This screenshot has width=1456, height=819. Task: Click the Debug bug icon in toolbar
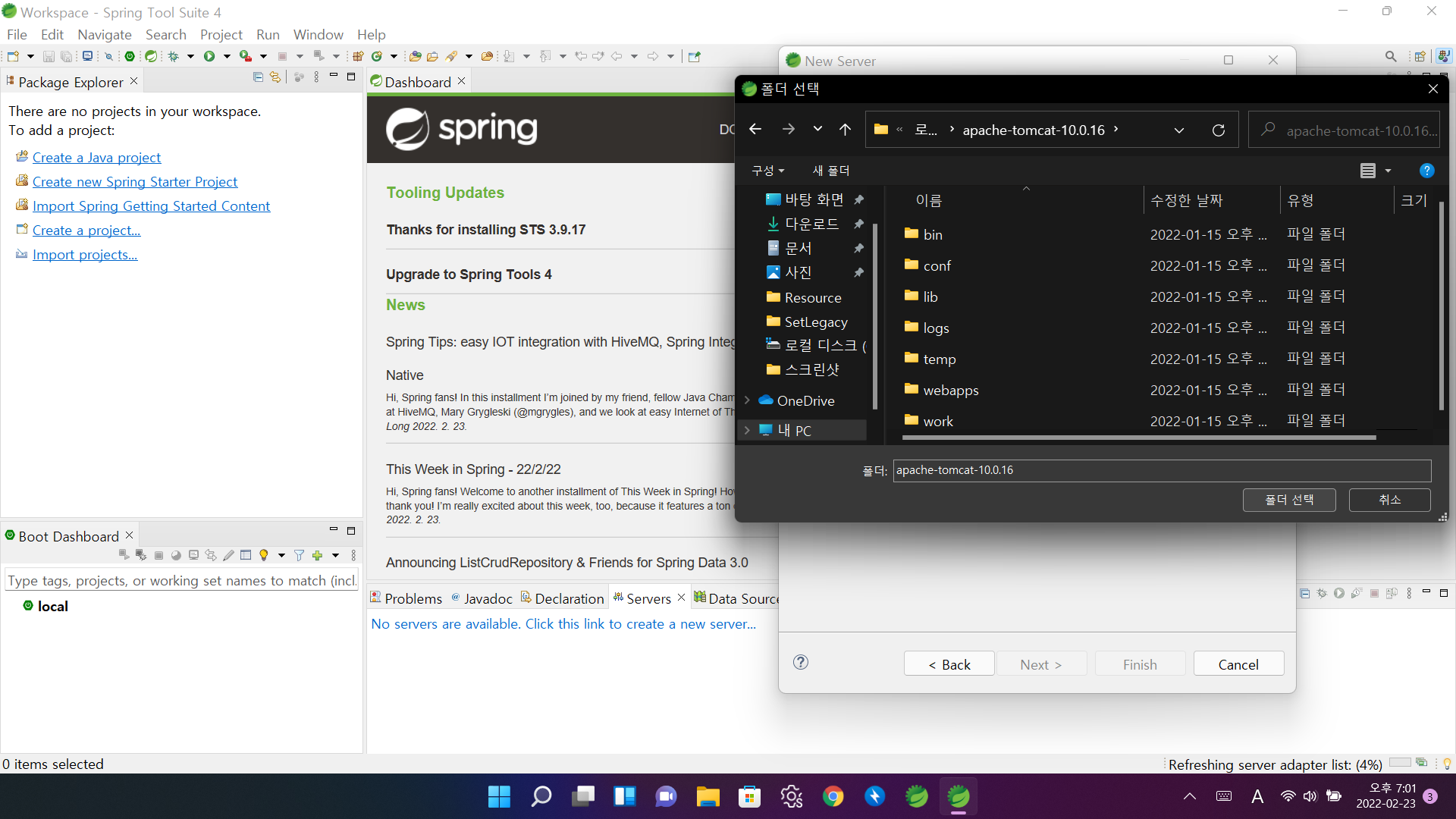click(x=174, y=56)
